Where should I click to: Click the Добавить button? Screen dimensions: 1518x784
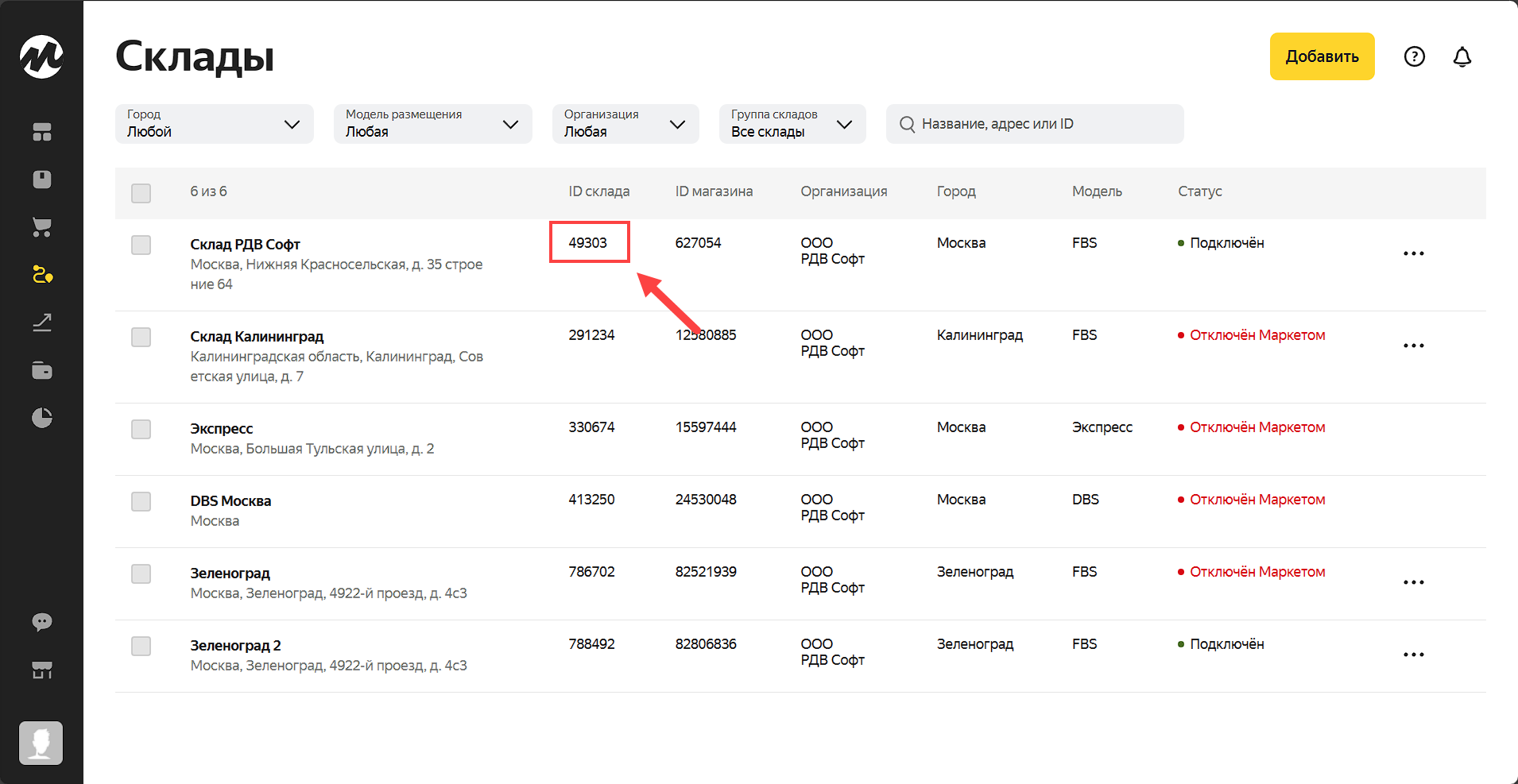point(1322,56)
